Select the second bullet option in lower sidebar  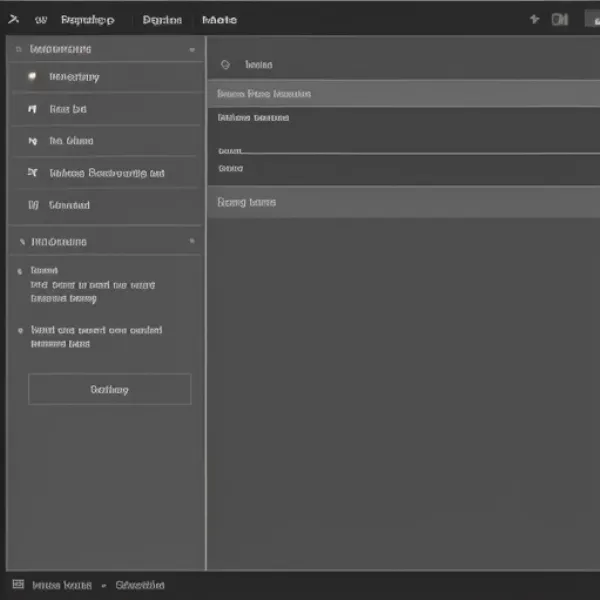(20, 330)
